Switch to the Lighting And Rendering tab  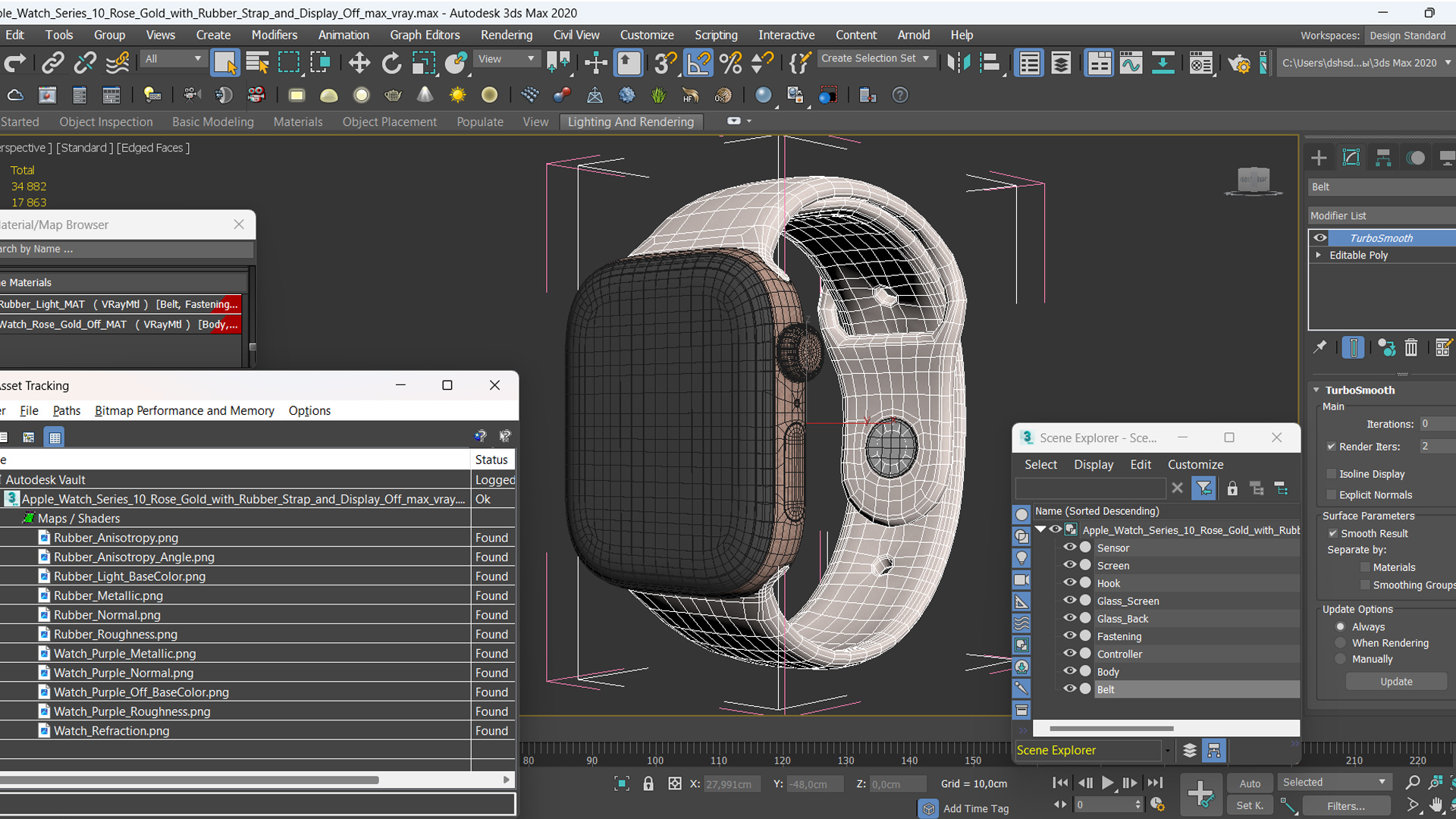[x=631, y=122]
